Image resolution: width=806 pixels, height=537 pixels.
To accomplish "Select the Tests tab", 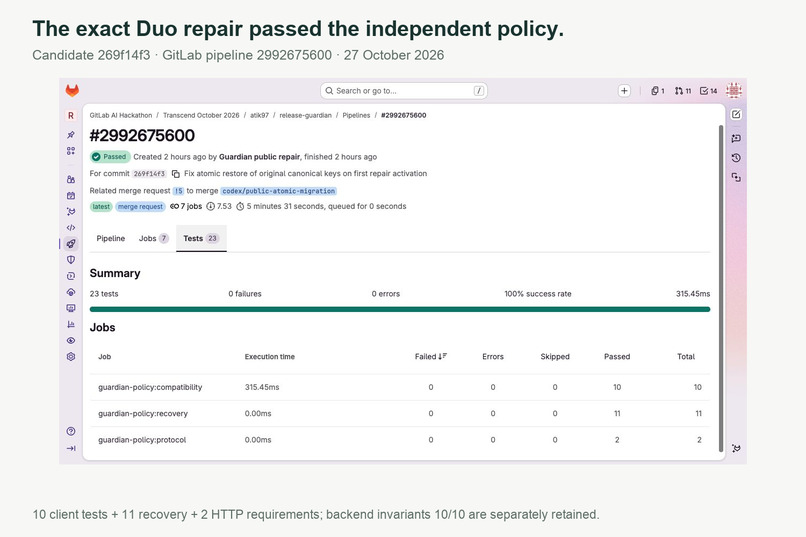I will click(x=201, y=238).
